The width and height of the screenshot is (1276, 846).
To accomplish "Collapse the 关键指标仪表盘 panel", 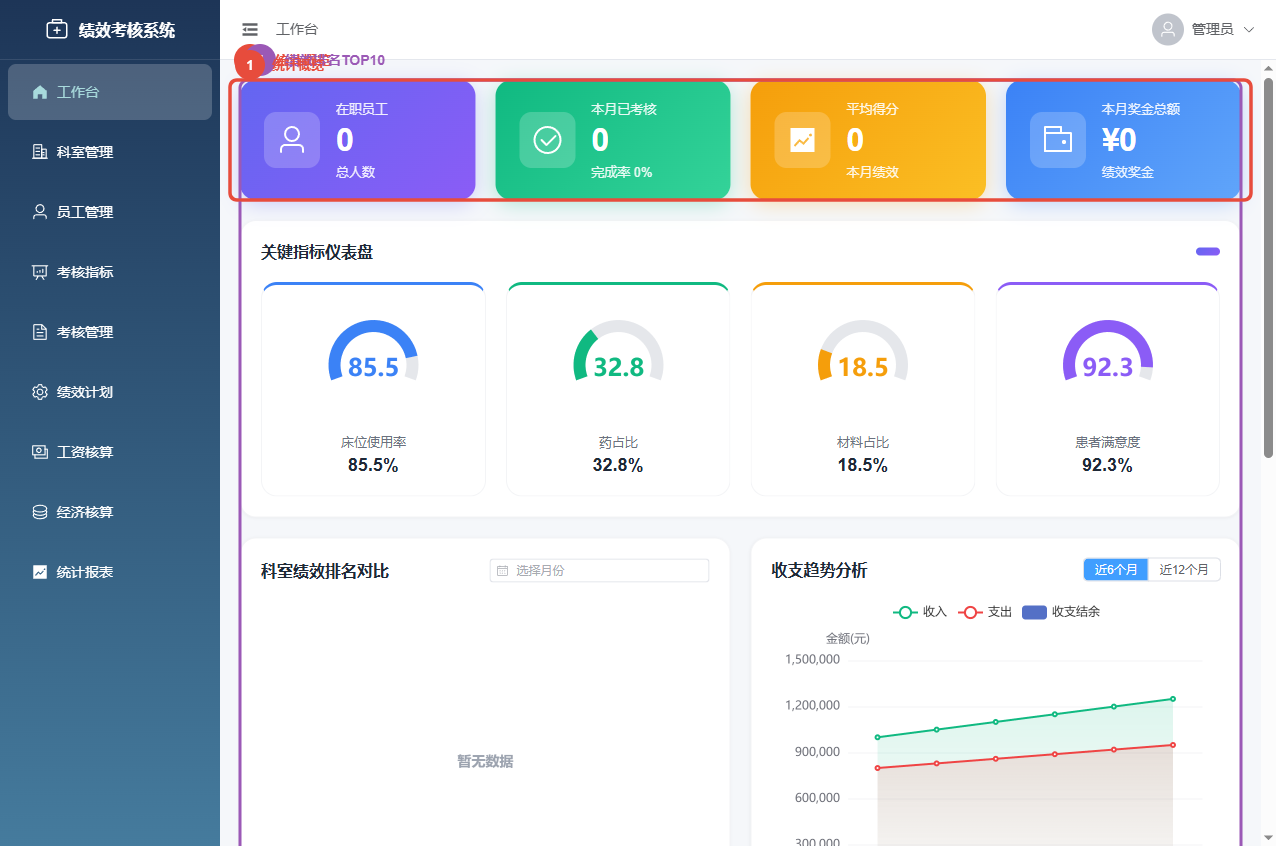I will [1207, 251].
